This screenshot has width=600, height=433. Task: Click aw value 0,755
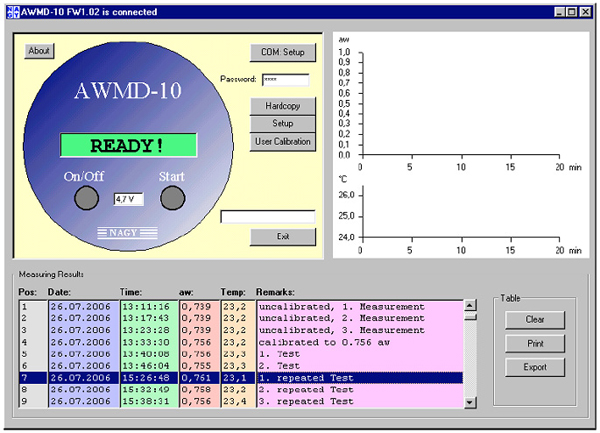(x=196, y=366)
